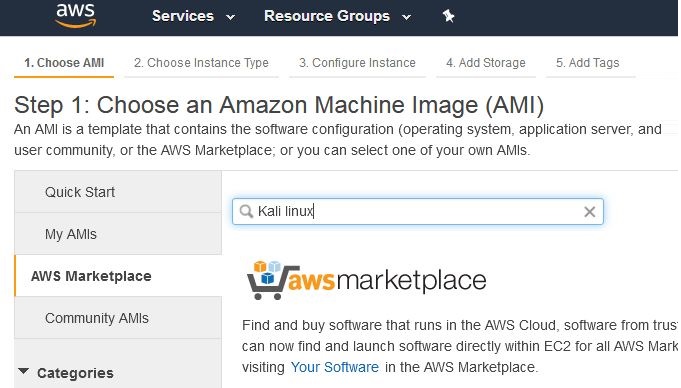
Task: Open Community AMIs in the sidebar
Action: [118, 318]
